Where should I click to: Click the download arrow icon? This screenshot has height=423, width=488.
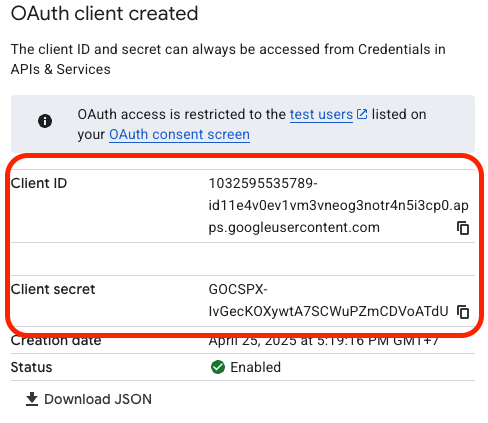click(x=32, y=399)
